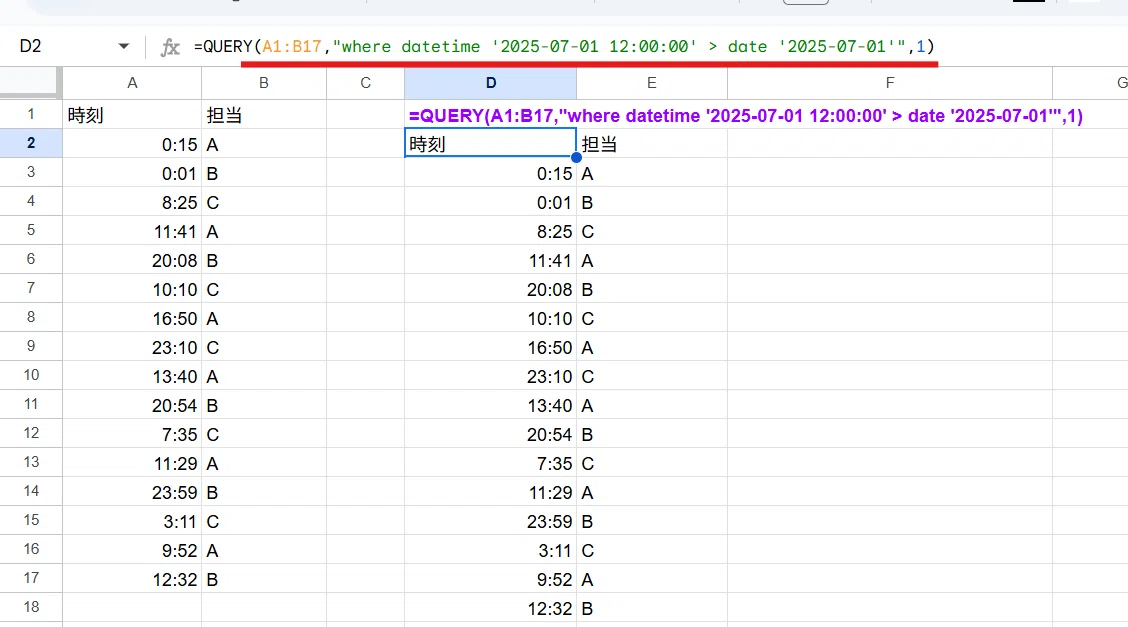Click cell D14 showing 11:29

coord(491,492)
